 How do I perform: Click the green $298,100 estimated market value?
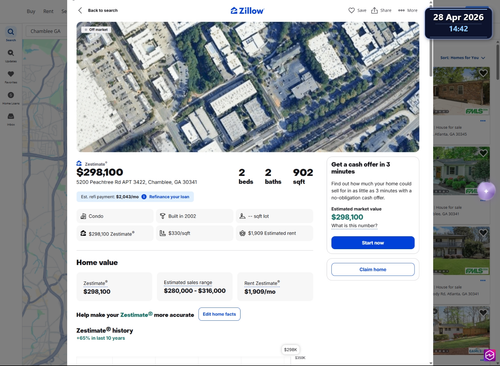coord(347,217)
